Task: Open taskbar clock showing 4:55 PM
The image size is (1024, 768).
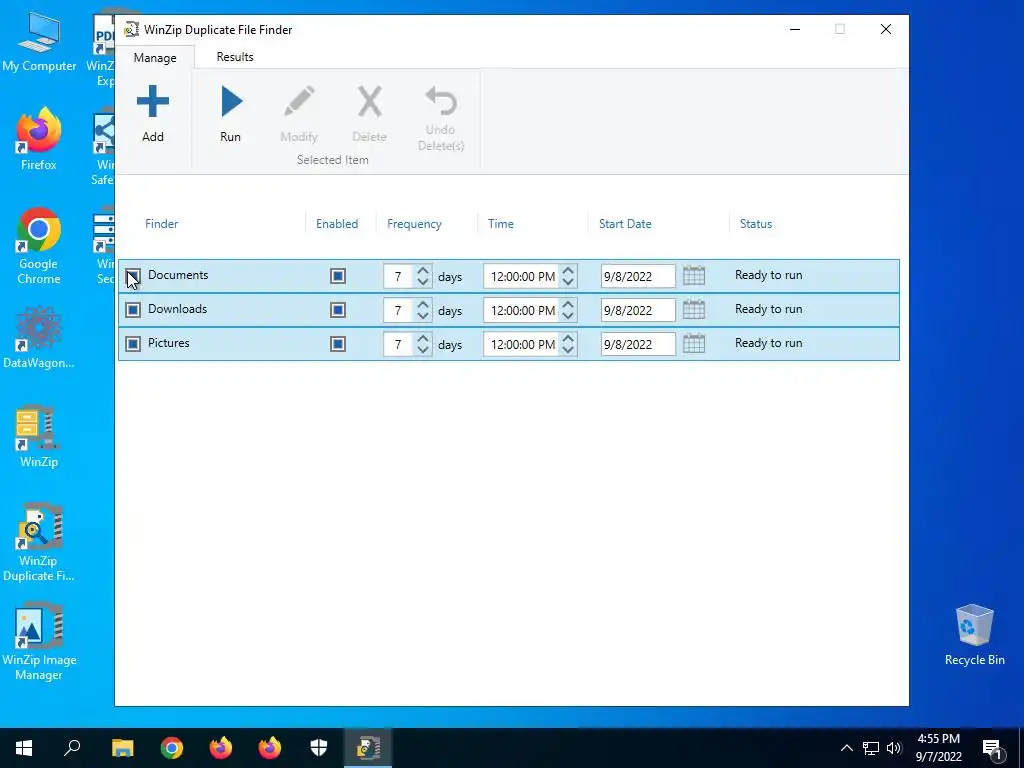Action: coord(938,748)
